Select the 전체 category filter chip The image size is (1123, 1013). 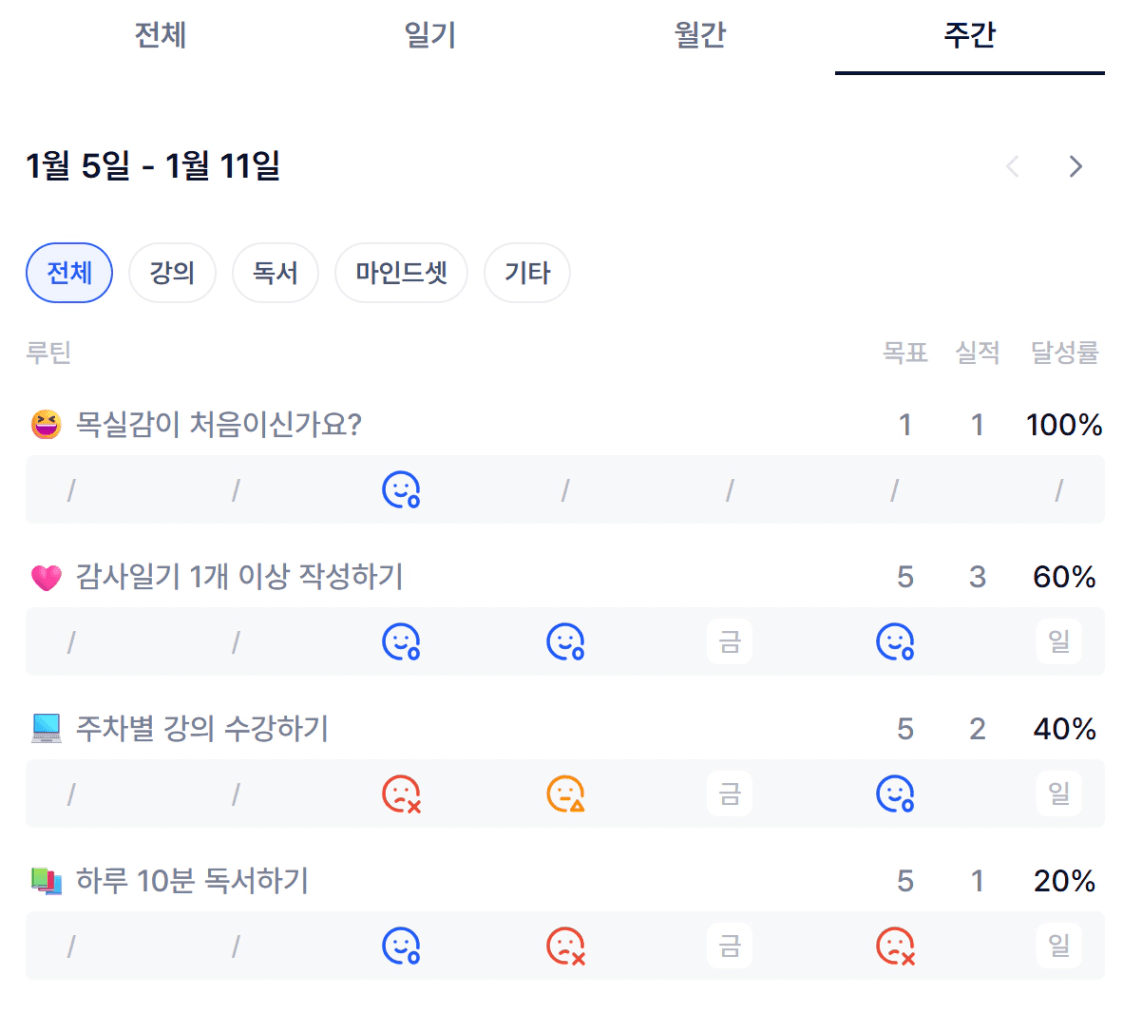(x=69, y=273)
